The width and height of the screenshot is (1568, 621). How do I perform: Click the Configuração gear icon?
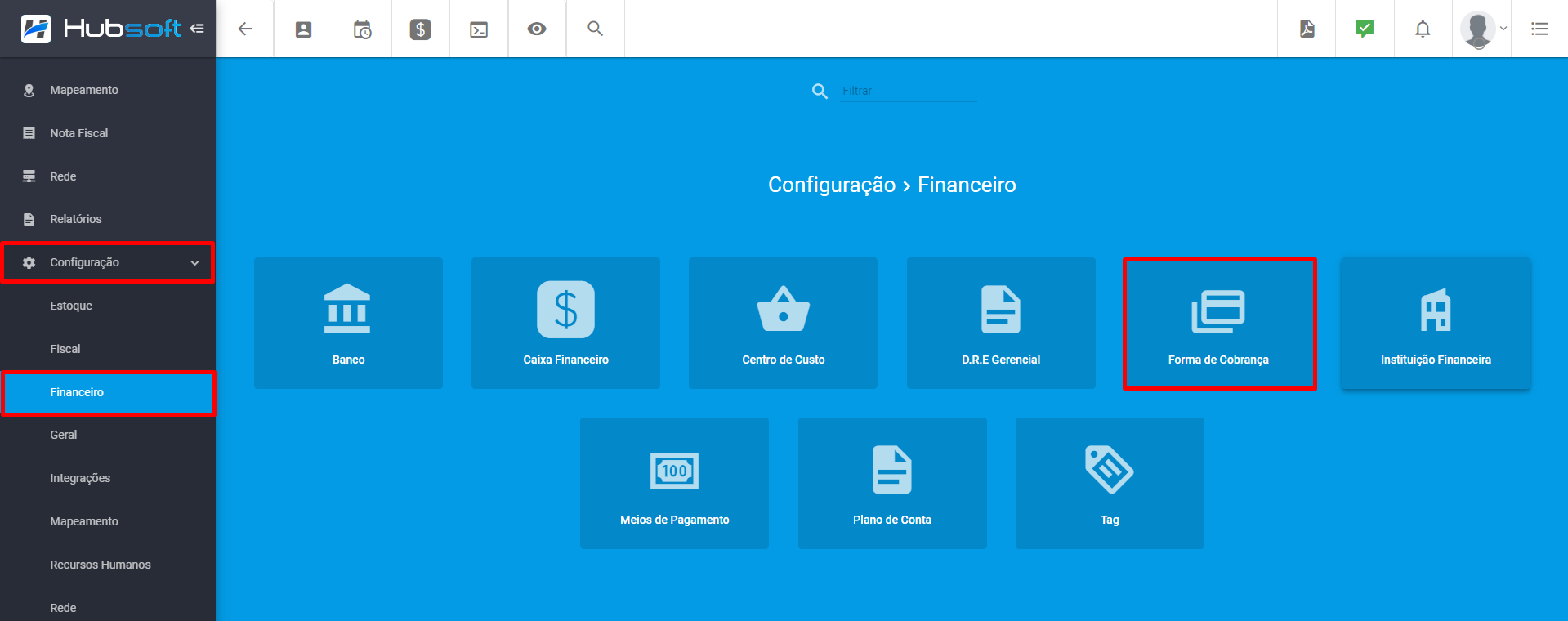(29, 262)
